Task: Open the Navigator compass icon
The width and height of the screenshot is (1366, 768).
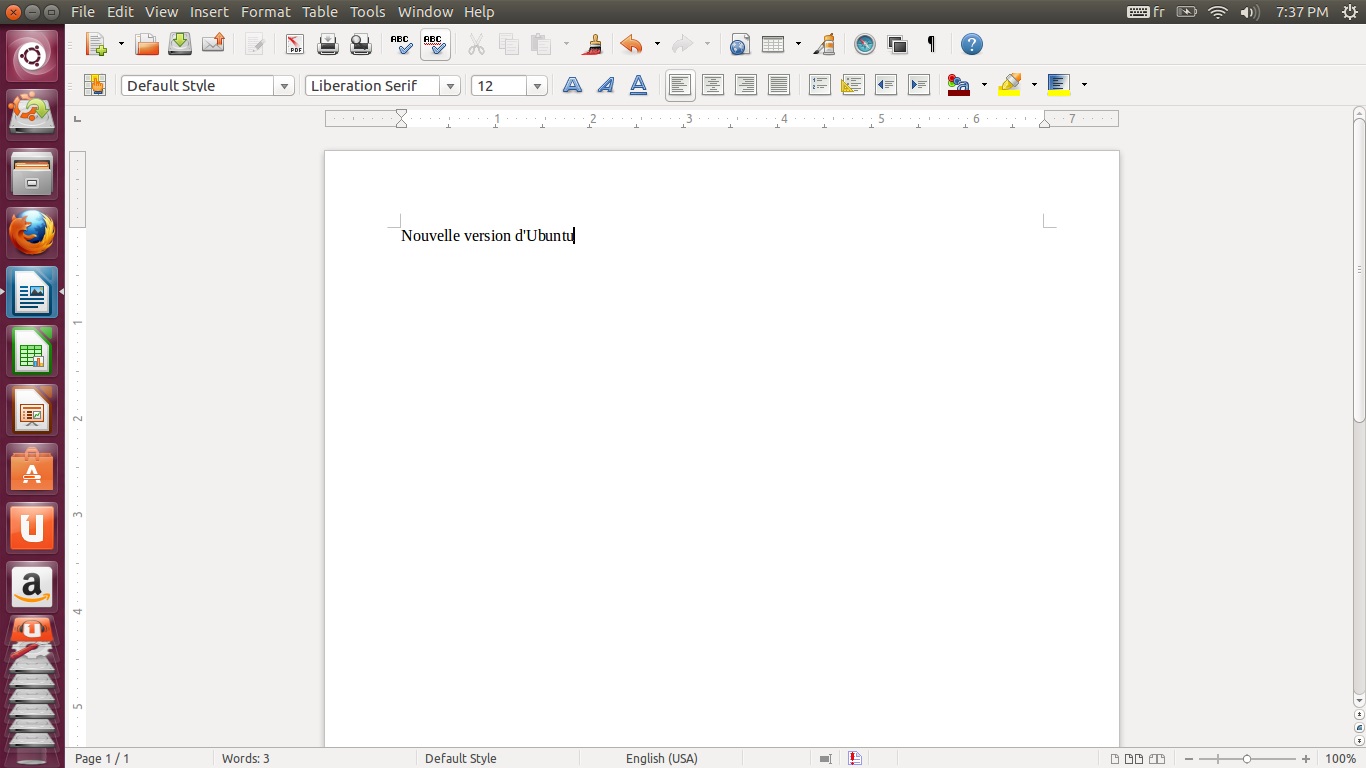Action: 865,44
